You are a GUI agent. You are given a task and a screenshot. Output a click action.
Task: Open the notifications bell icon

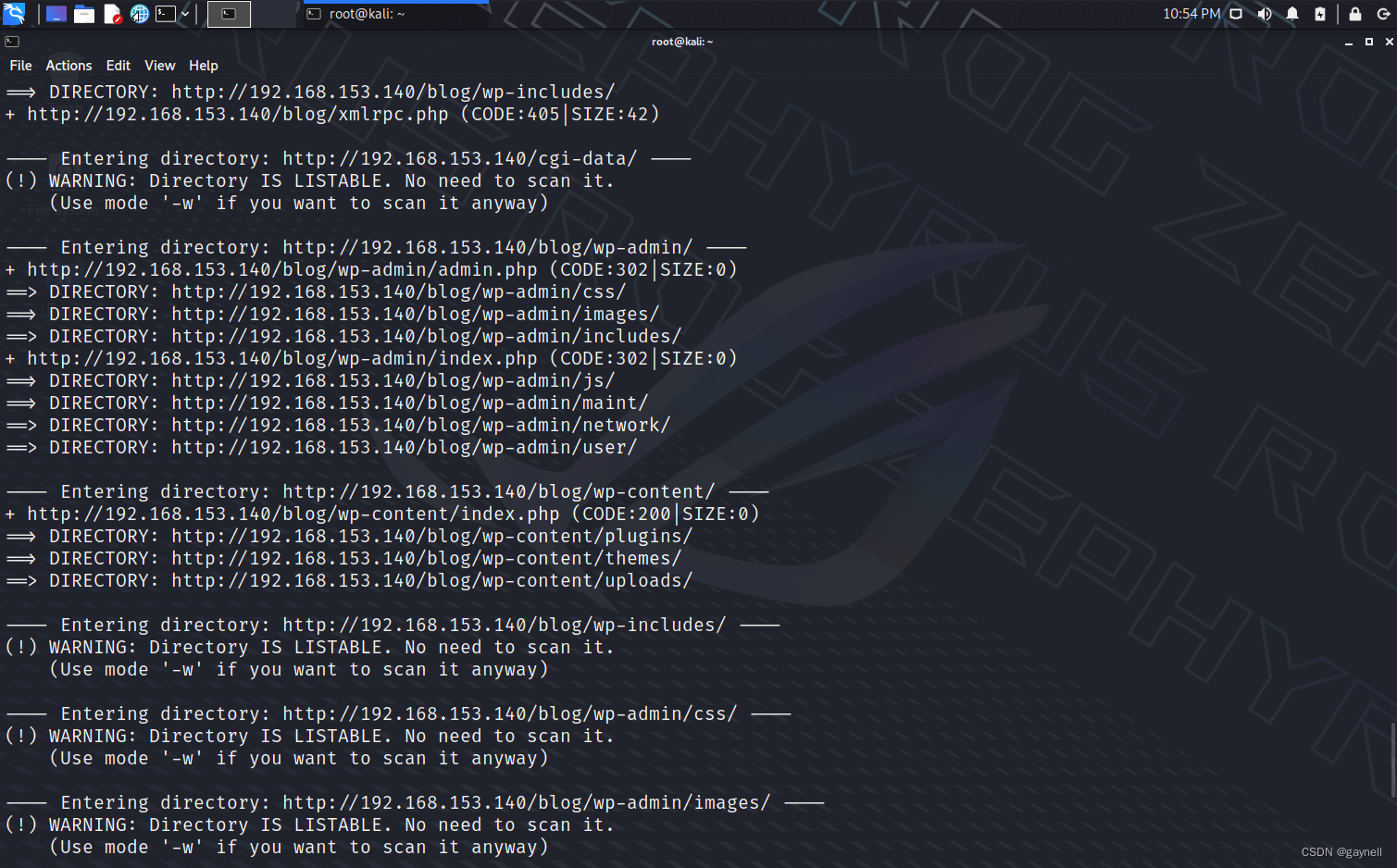(x=1292, y=14)
